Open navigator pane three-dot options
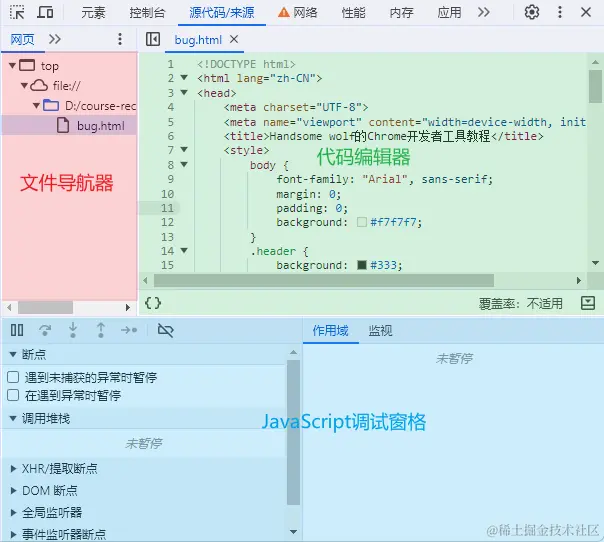604x542 pixels. click(120, 39)
